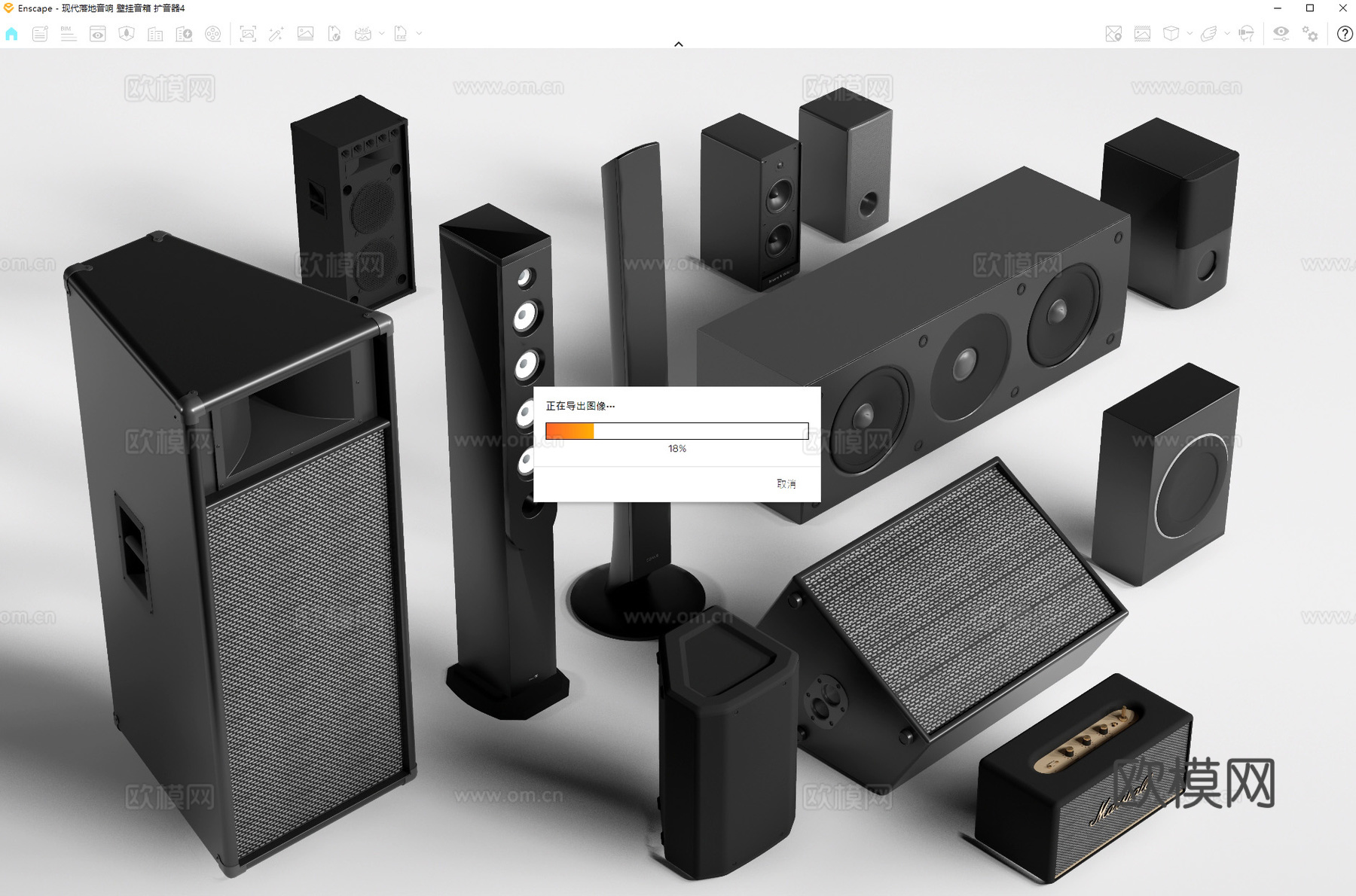Expand the 360 panorama export dropdown
This screenshot has width=1356, height=896.
pos(382,34)
